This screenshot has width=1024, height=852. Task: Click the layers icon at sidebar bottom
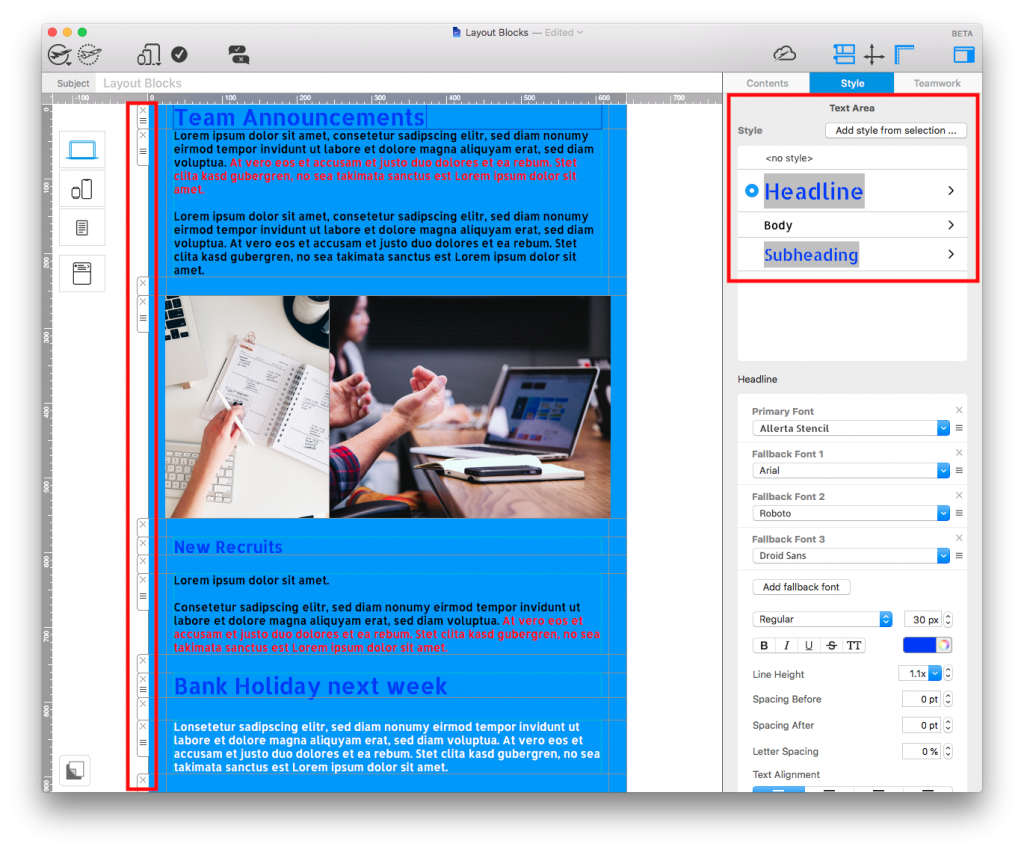75,771
